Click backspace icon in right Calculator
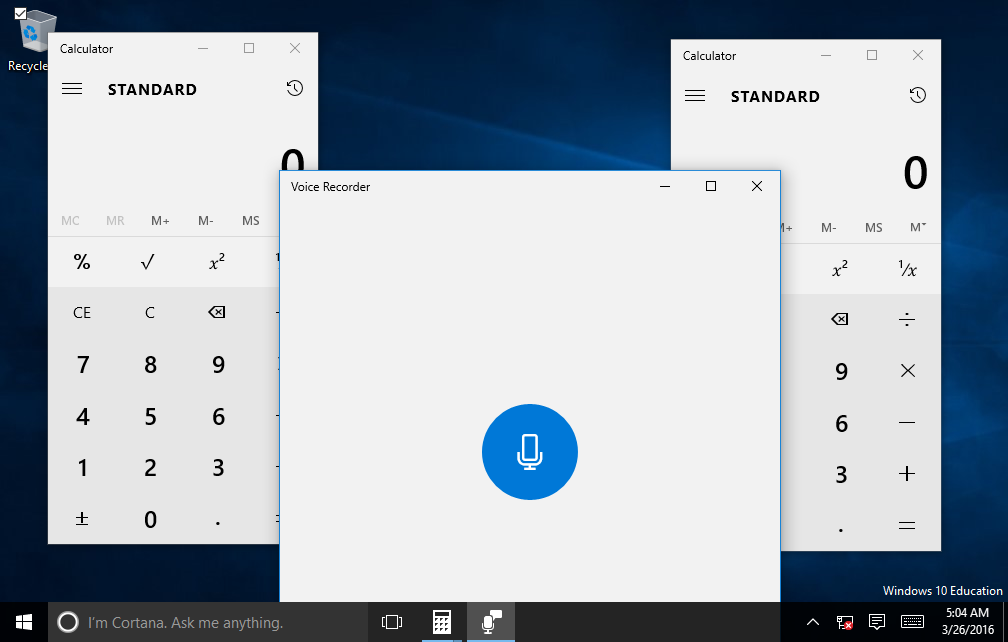The width and height of the screenshot is (1008, 642). tap(840, 319)
